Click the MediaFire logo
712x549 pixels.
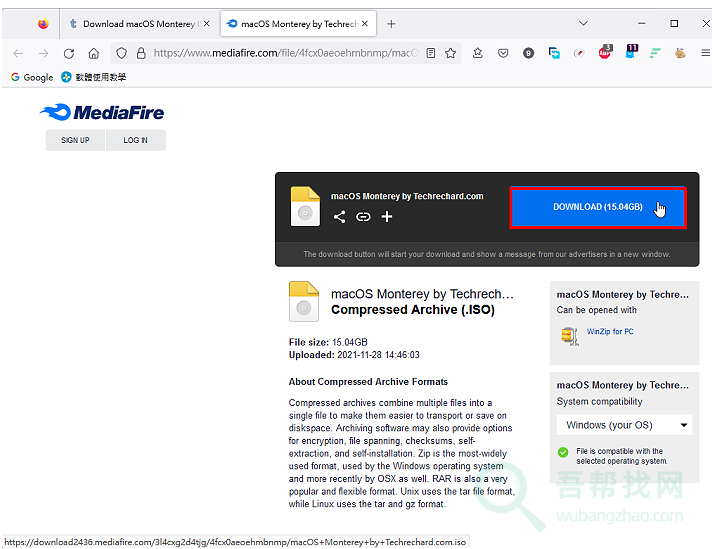click(x=102, y=112)
